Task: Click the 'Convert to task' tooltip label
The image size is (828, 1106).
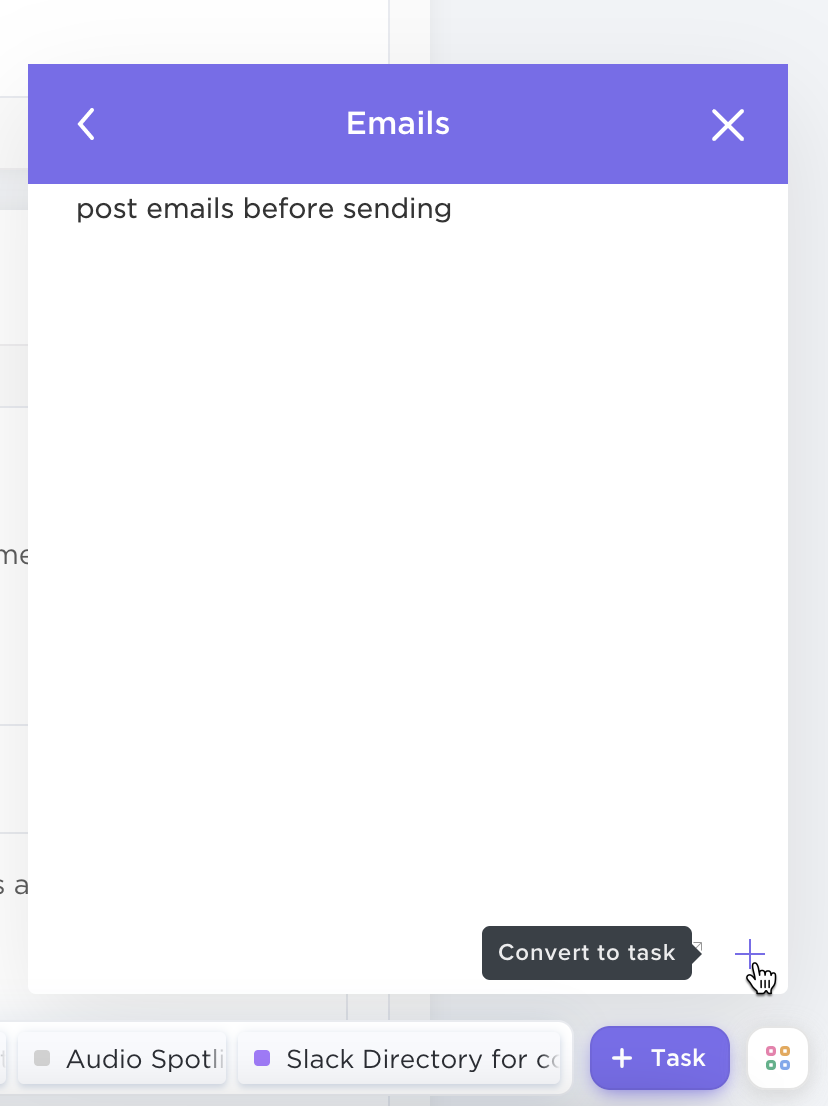Action: tap(587, 953)
